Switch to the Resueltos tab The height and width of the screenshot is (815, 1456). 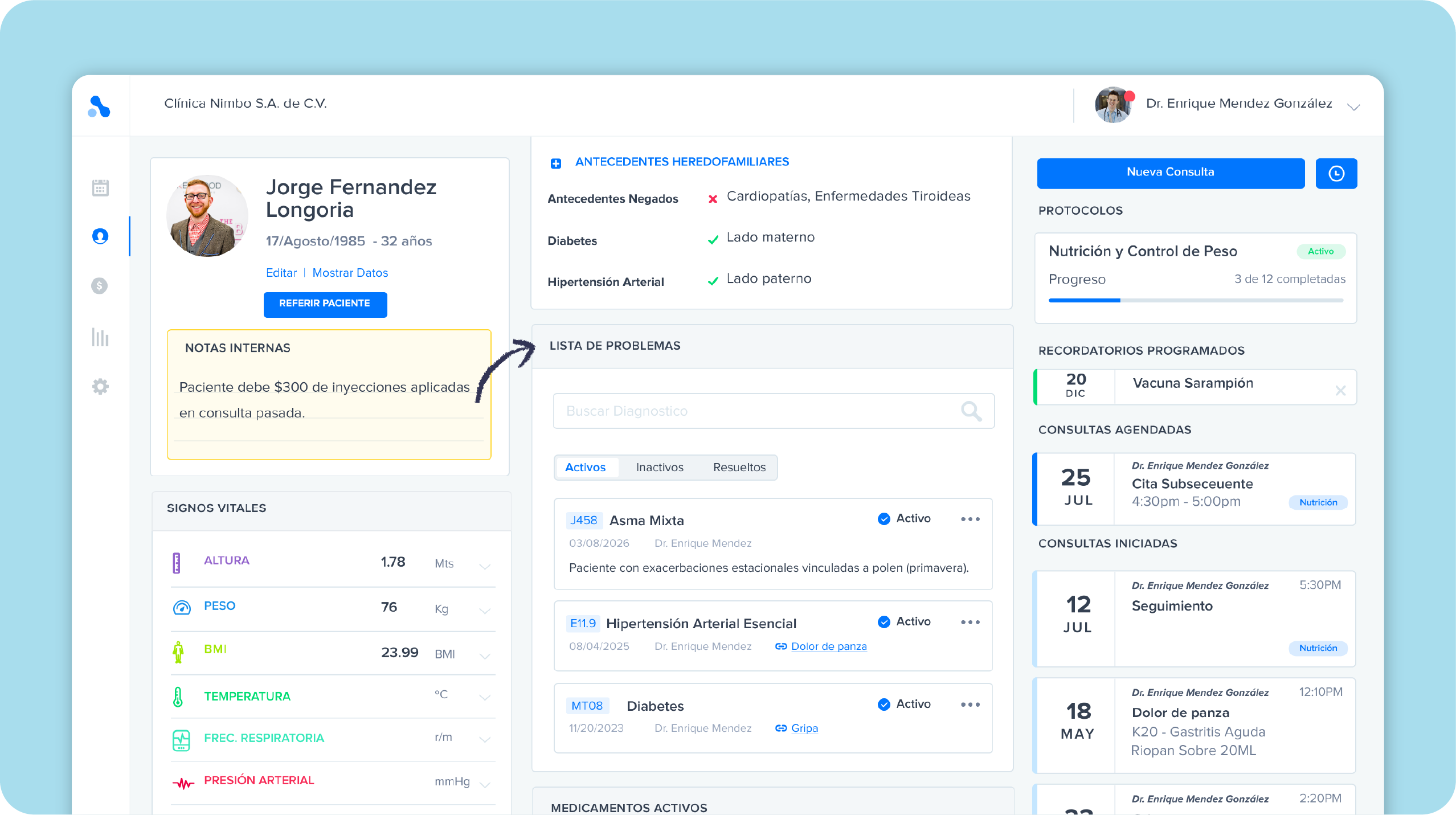point(739,468)
